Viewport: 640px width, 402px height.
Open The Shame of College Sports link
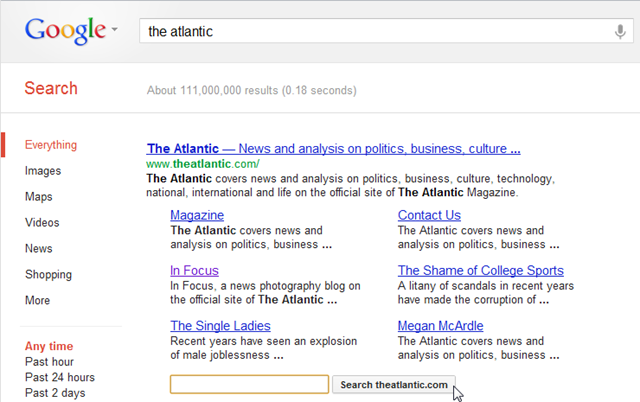pos(480,271)
